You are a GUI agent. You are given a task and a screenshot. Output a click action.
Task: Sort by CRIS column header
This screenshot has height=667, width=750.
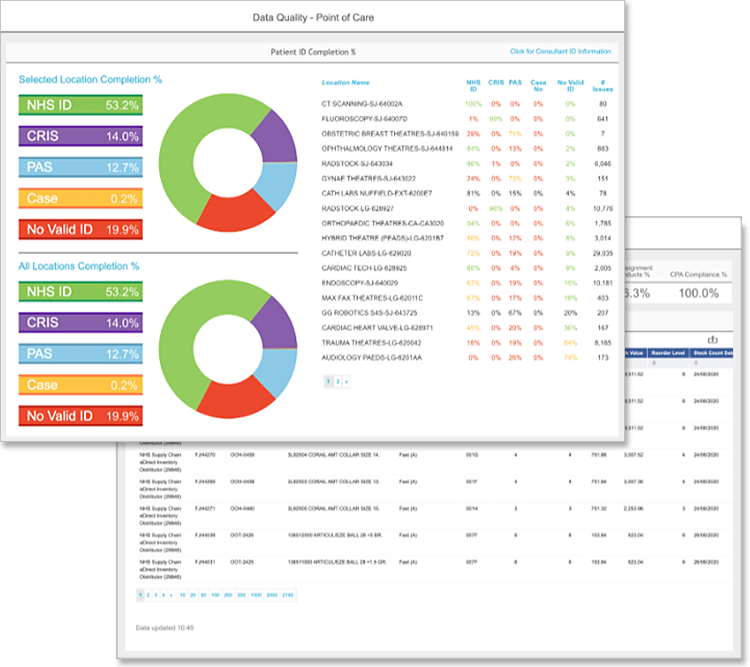tap(496, 83)
